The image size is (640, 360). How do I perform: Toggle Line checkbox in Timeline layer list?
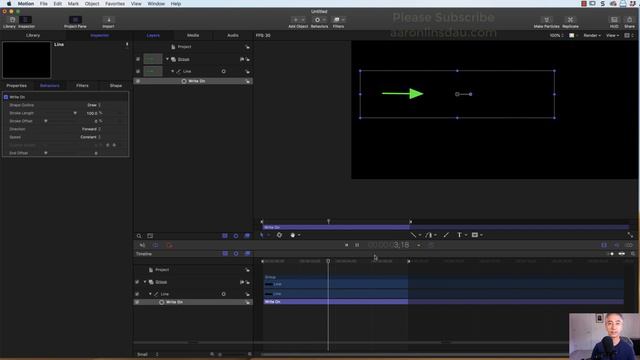tap(137, 294)
